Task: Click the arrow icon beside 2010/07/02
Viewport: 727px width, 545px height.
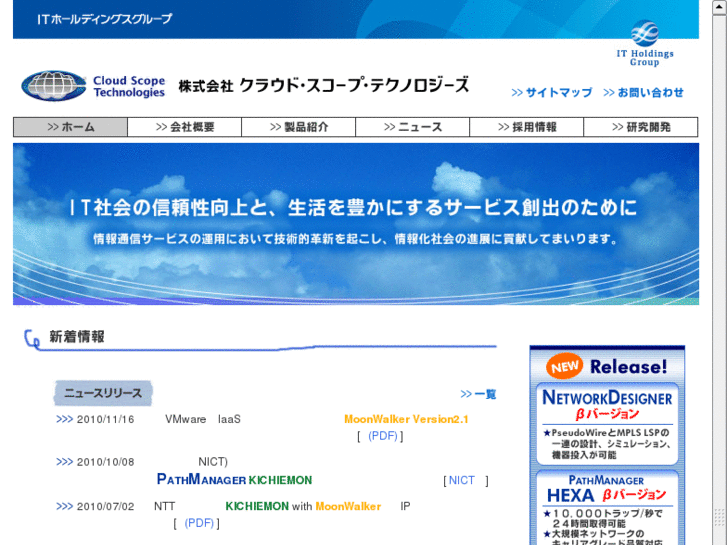Action: (64, 506)
